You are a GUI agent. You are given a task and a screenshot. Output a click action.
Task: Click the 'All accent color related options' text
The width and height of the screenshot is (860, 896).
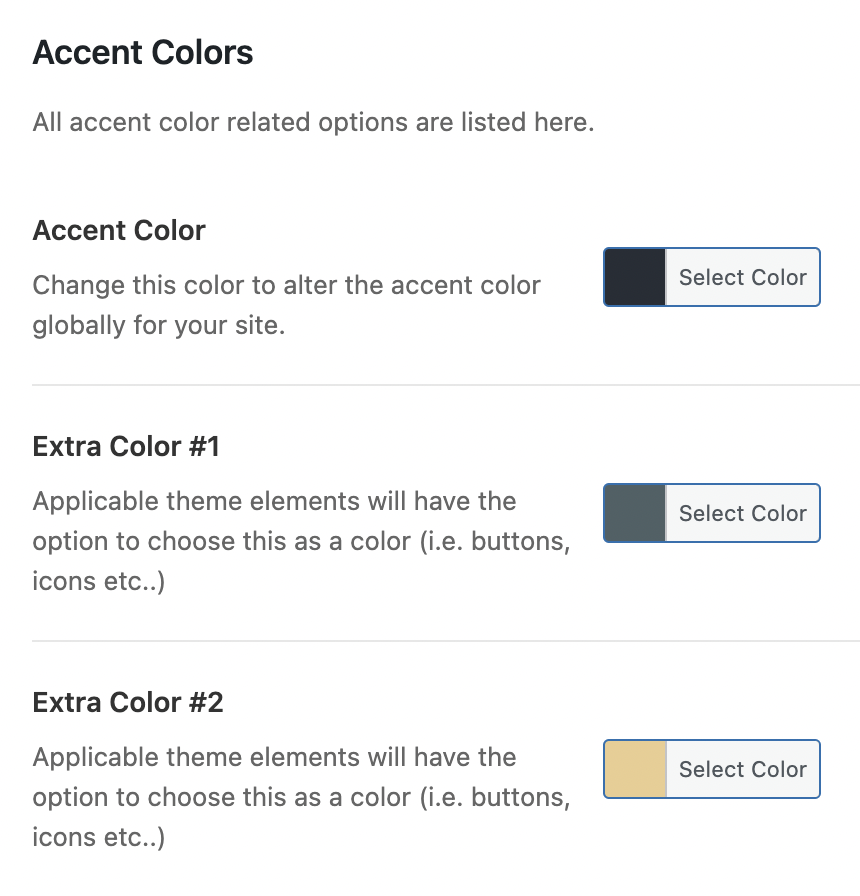point(313,123)
